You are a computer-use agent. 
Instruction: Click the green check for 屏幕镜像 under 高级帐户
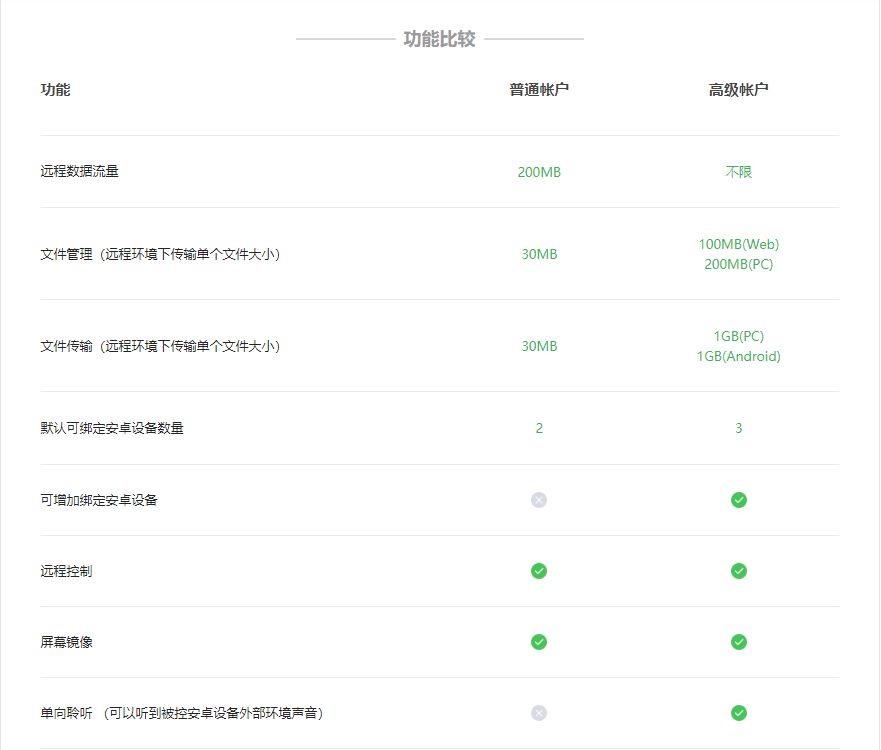pyautogui.click(x=739, y=642)
